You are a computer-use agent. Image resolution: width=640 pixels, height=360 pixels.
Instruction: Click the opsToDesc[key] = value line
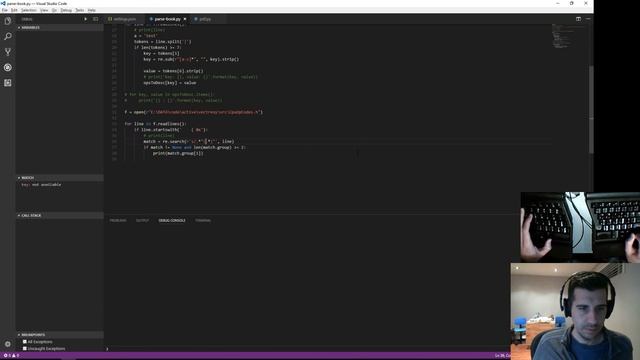pos(169,82)
